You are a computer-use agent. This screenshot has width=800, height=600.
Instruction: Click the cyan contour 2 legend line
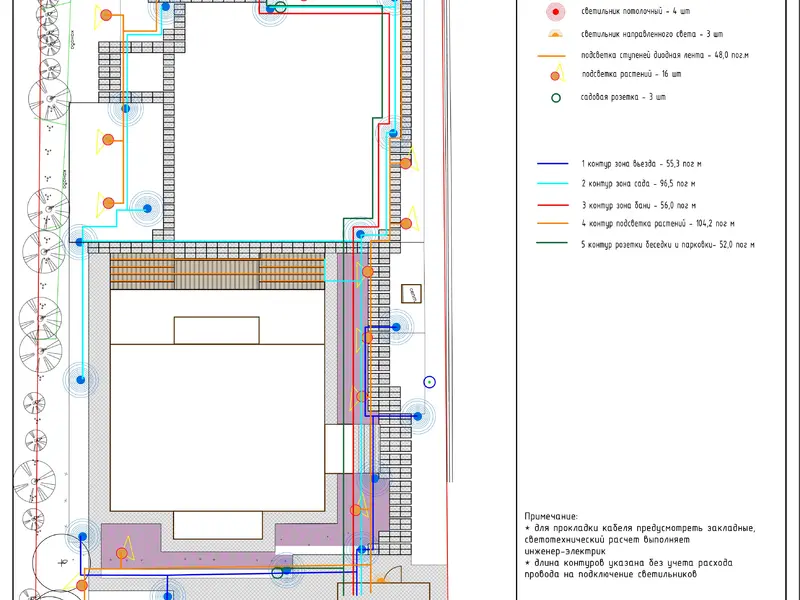[x=553, y=183]
